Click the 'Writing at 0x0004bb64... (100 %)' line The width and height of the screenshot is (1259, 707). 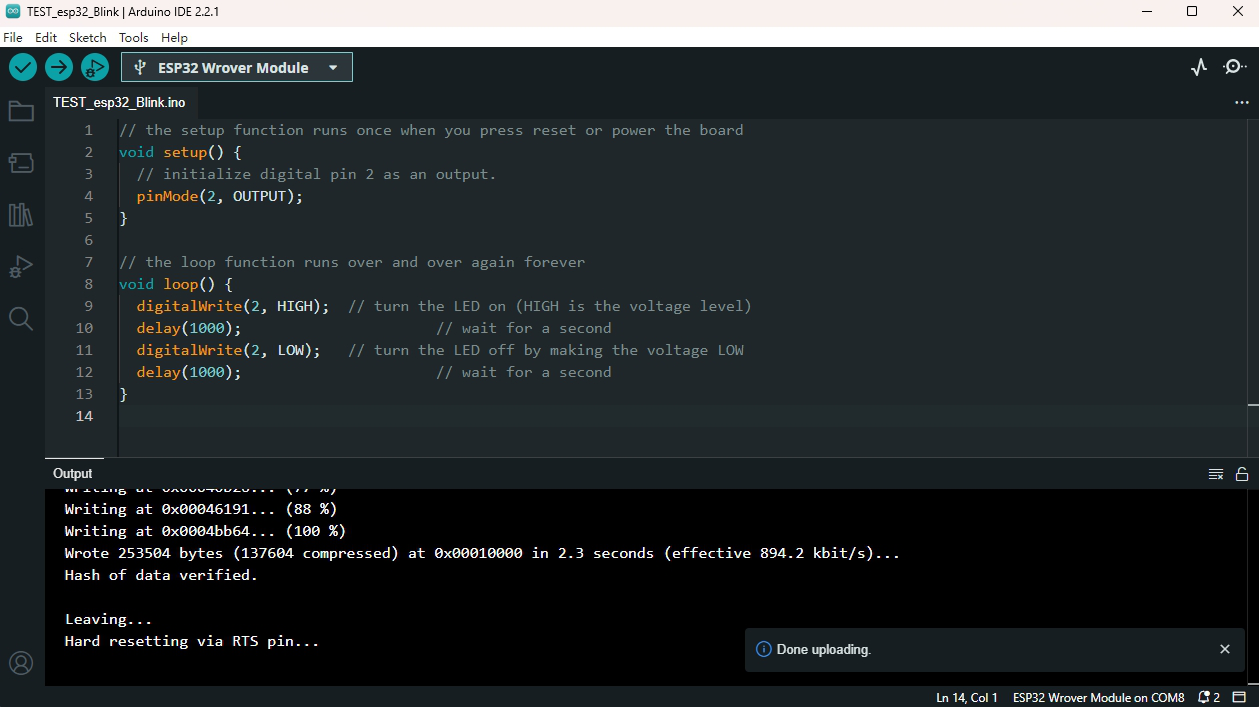point(205,531)
